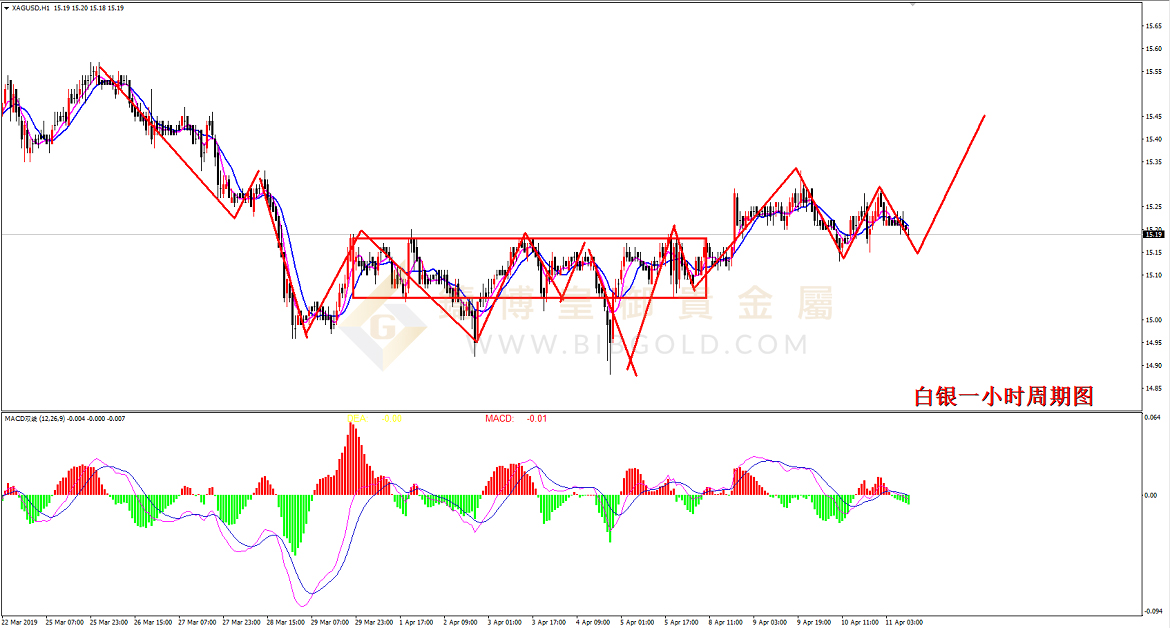Image resolution: width=1170 pixels, height=628 pixels.
Task: Select the 9 Apr 19:00 time label
Action: pos(814,622)
